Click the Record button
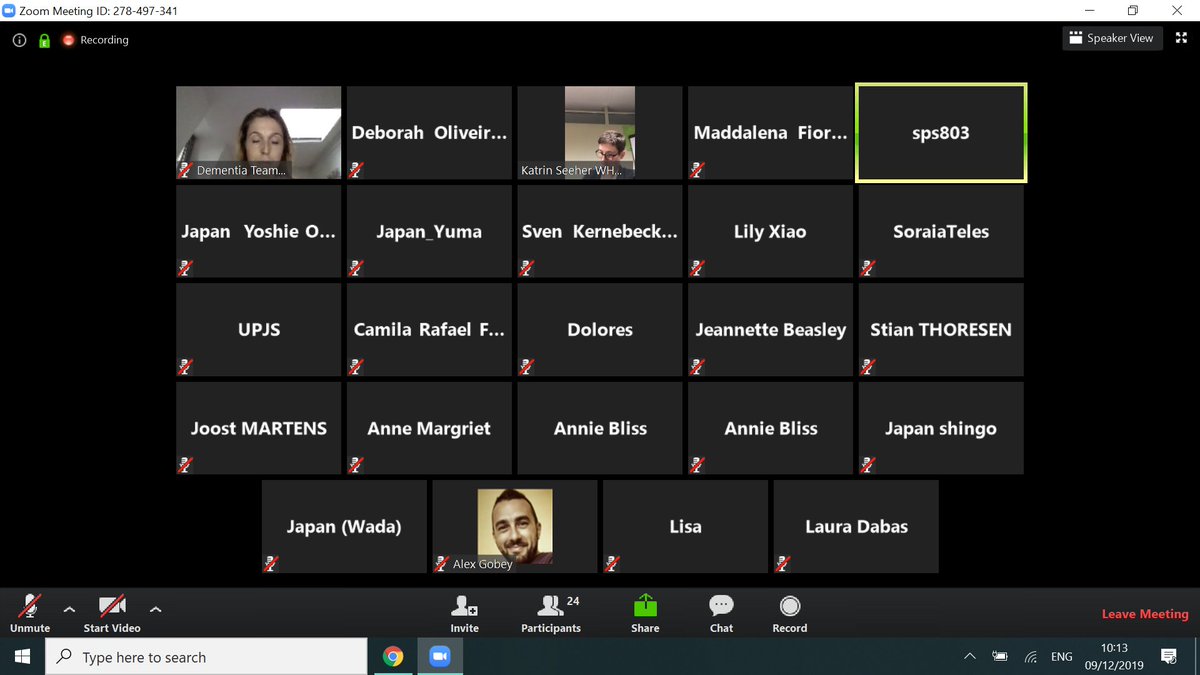The image size is (1200, 675). (789, 613)
